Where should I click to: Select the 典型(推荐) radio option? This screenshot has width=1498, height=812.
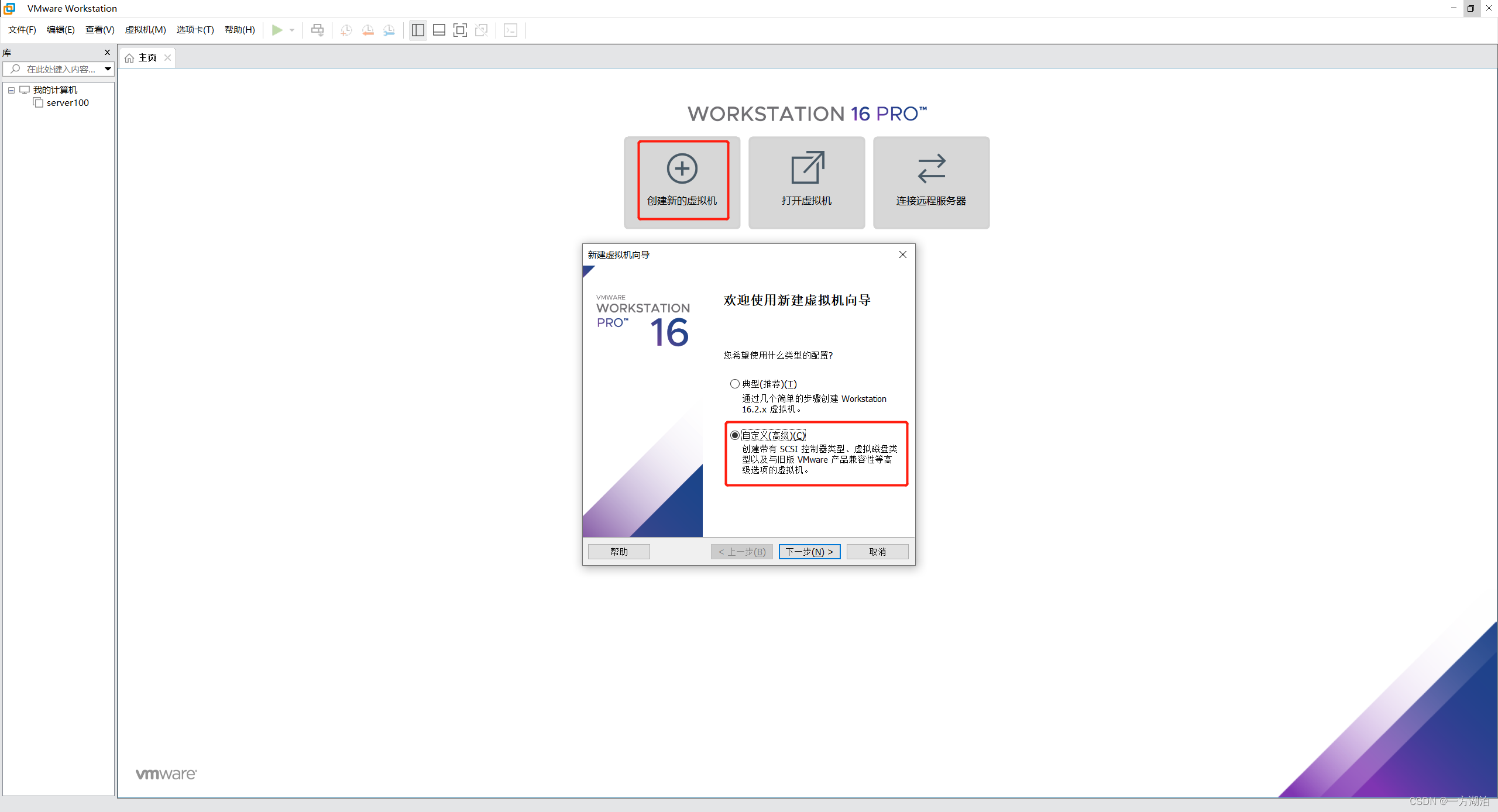coord(735,384)
